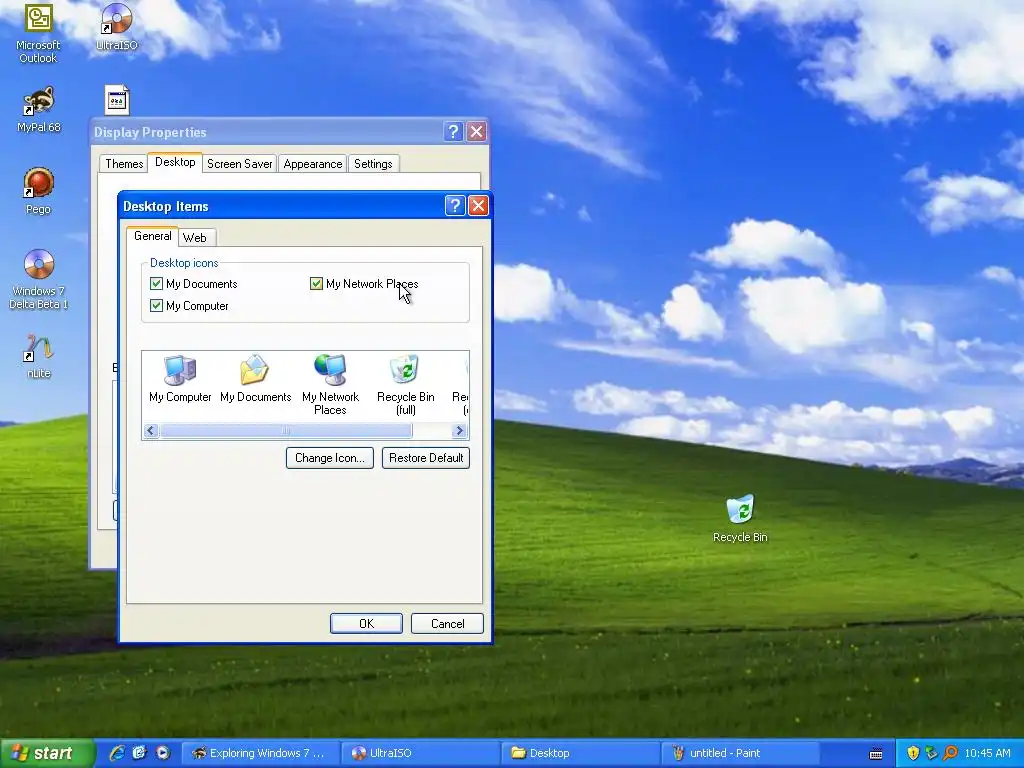
Task: Select My Network Places icon in the list
Action: point(330,385)
